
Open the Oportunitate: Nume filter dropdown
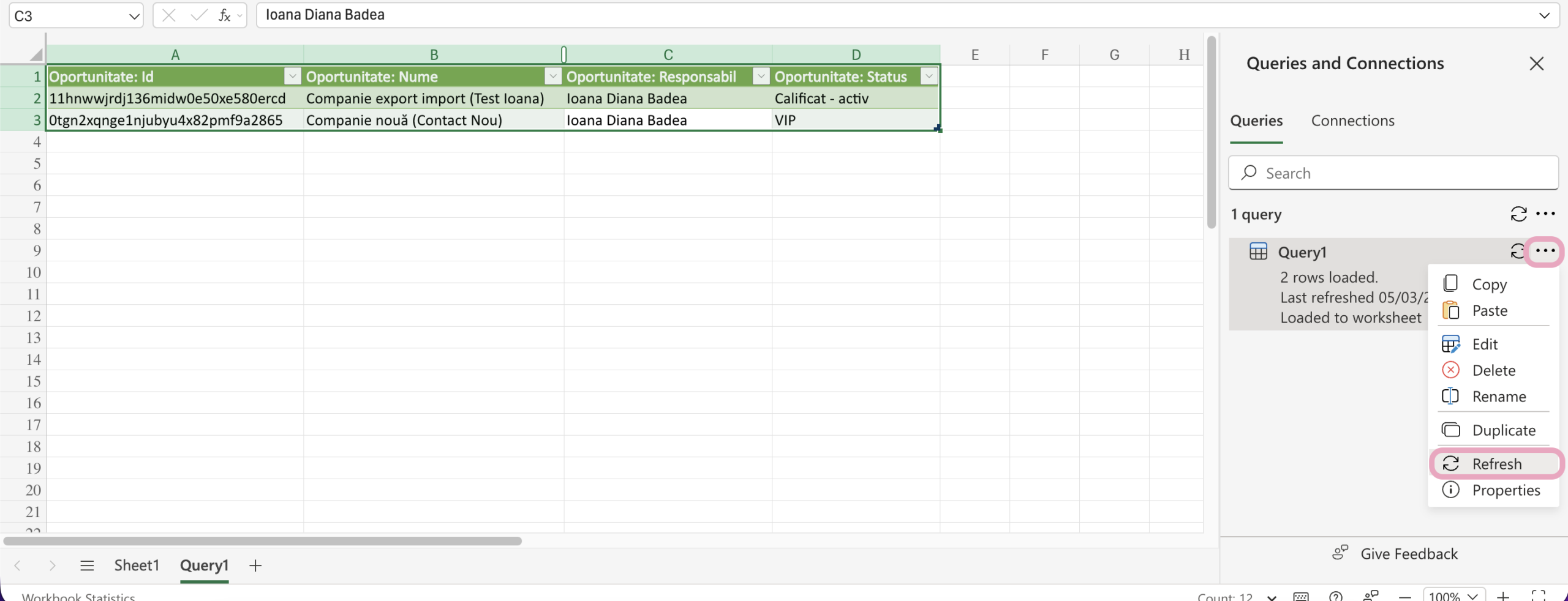coord(552,77)
